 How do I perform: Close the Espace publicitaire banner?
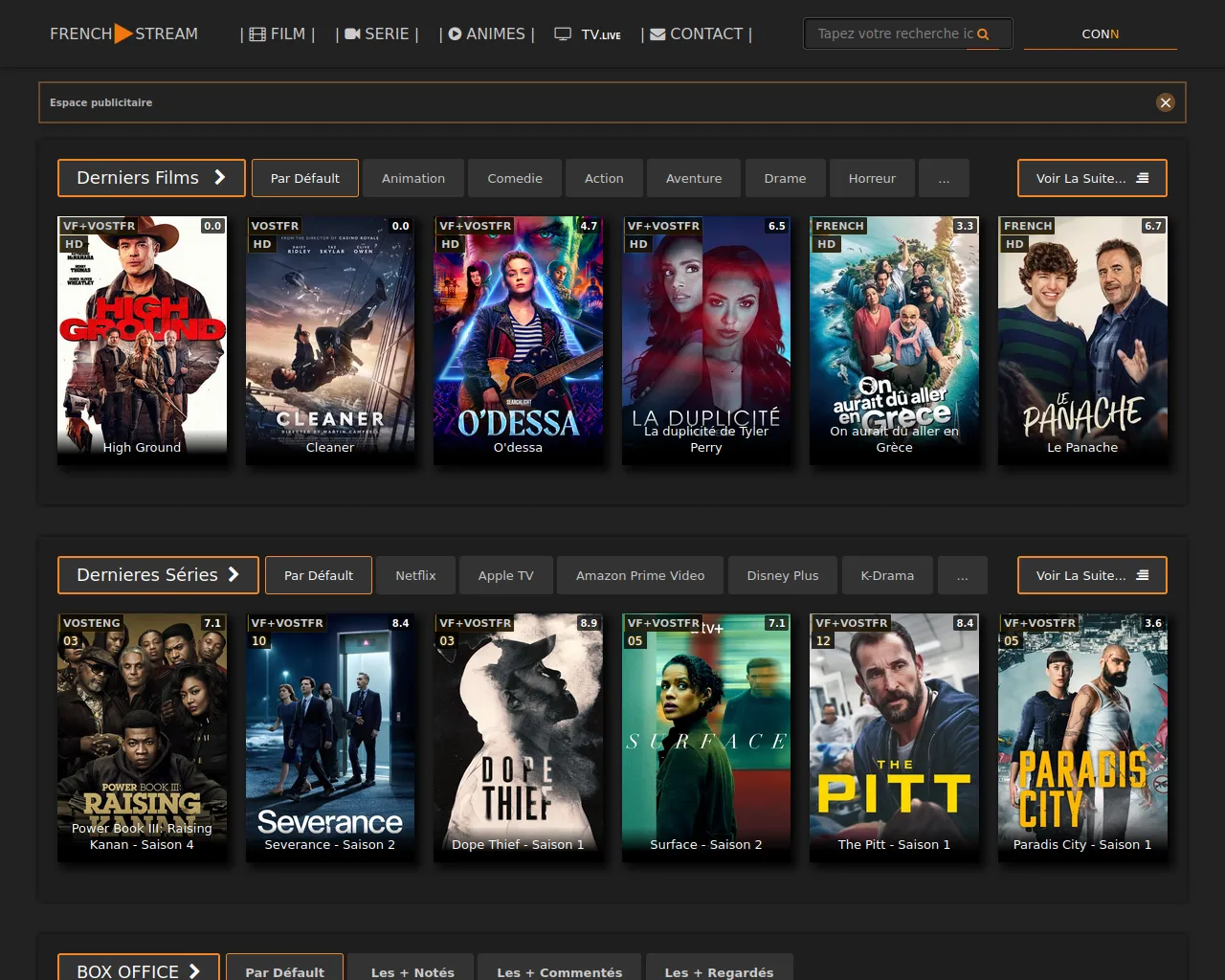(1165, 102)
